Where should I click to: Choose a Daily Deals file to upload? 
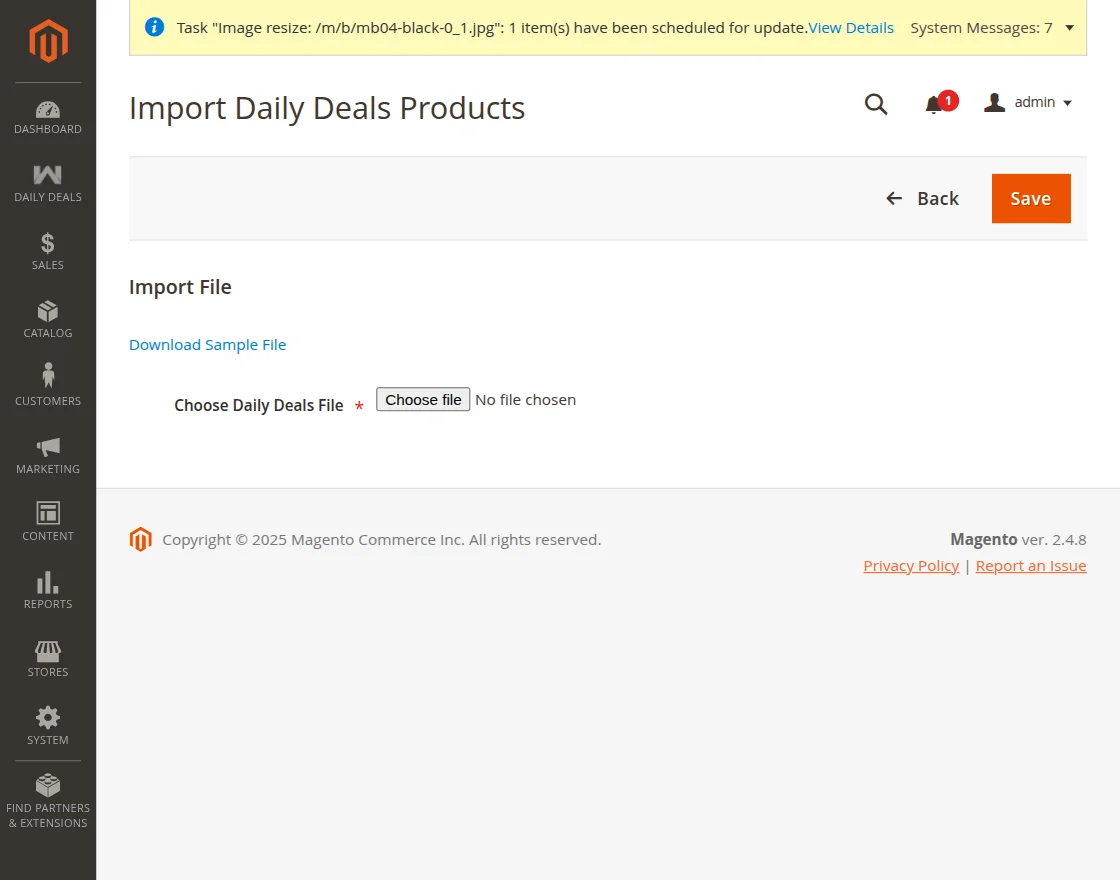click(422, 399)
